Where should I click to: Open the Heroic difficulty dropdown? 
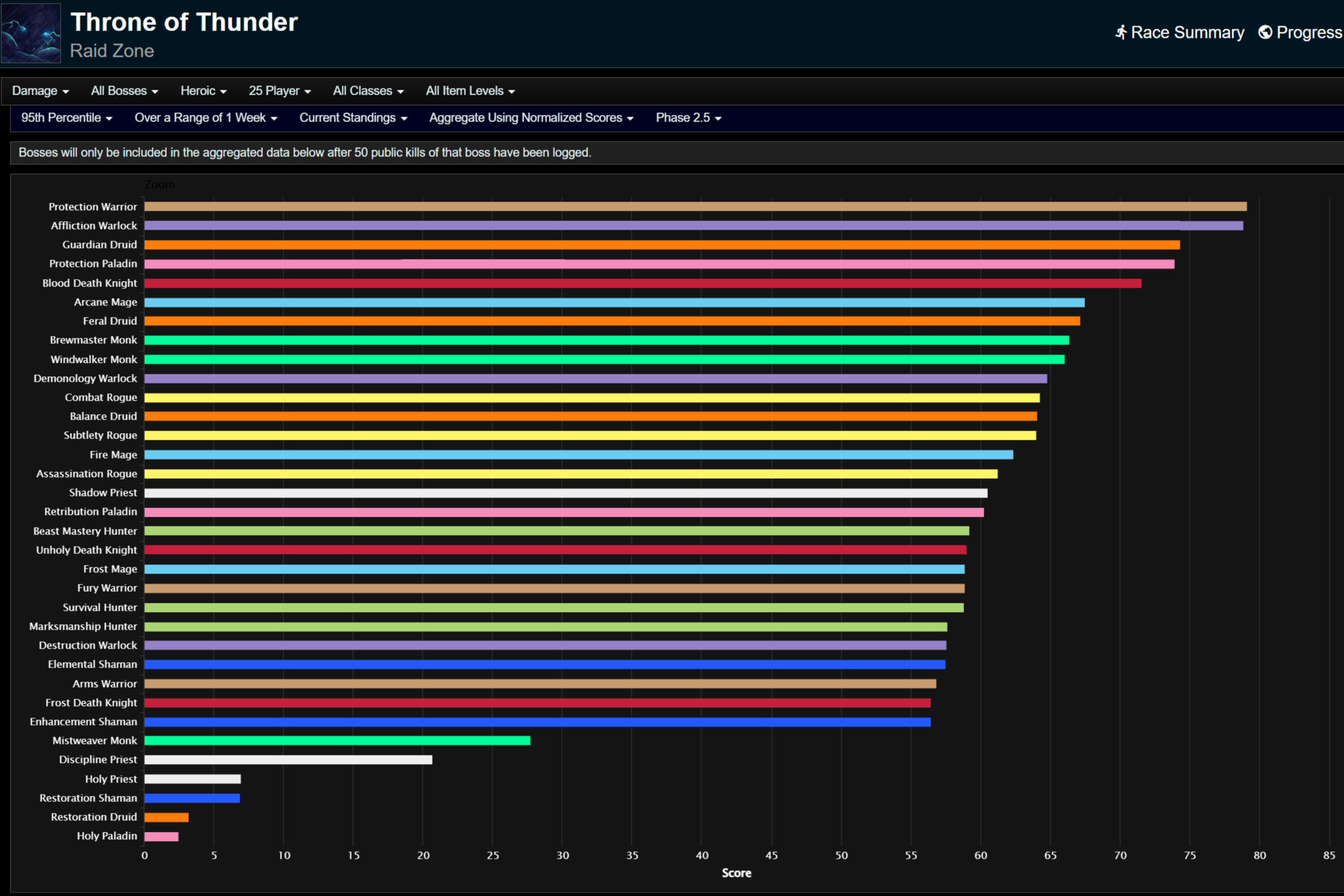point(203,91)
